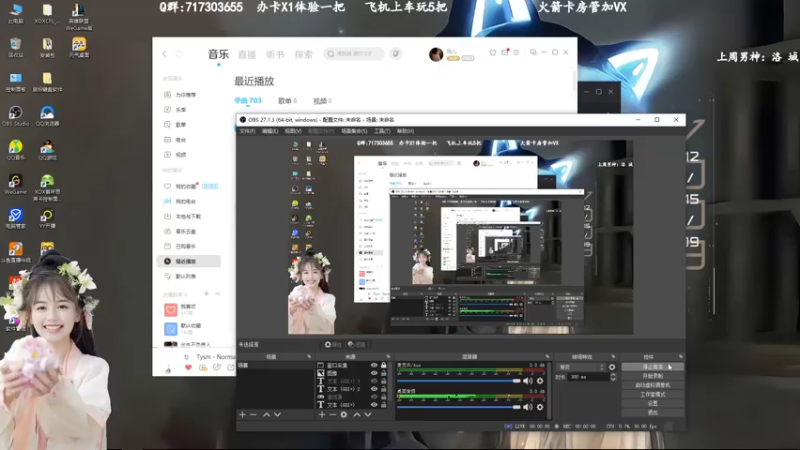Click 停止推流 button in OBS controls
Screen dimensions: 800x450
click(x=653, y=367)
